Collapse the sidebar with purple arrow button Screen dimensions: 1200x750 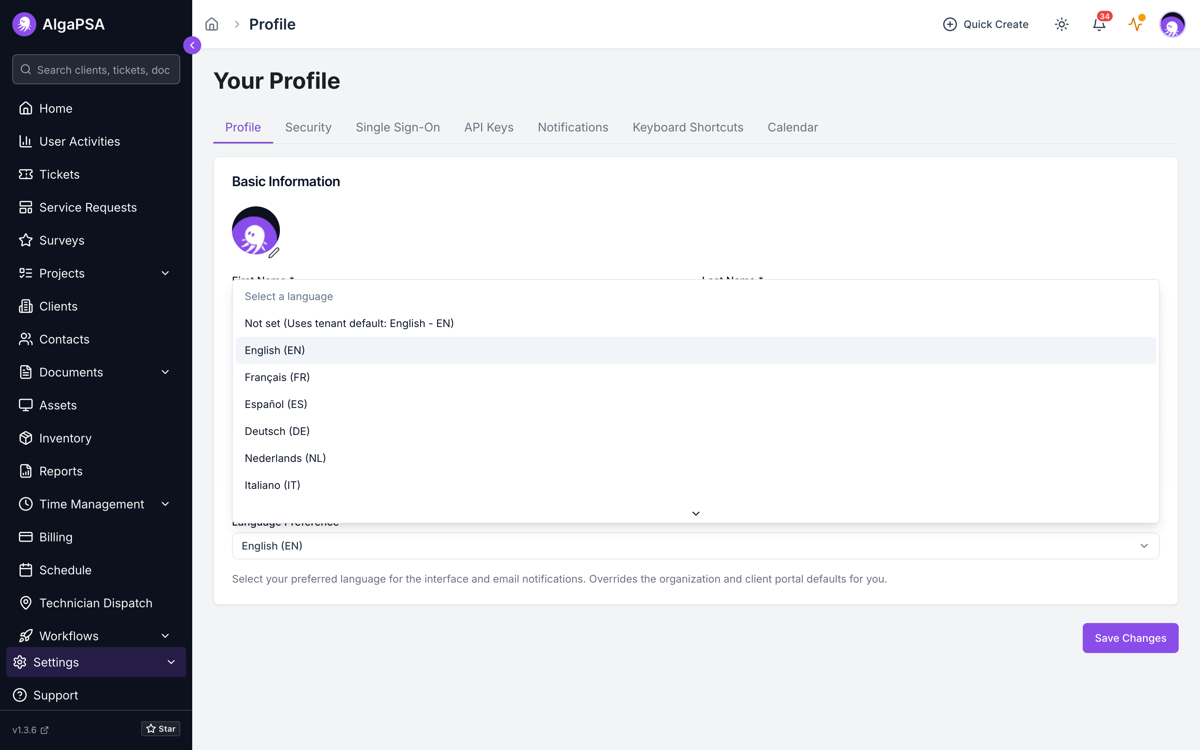click(192, 45)
